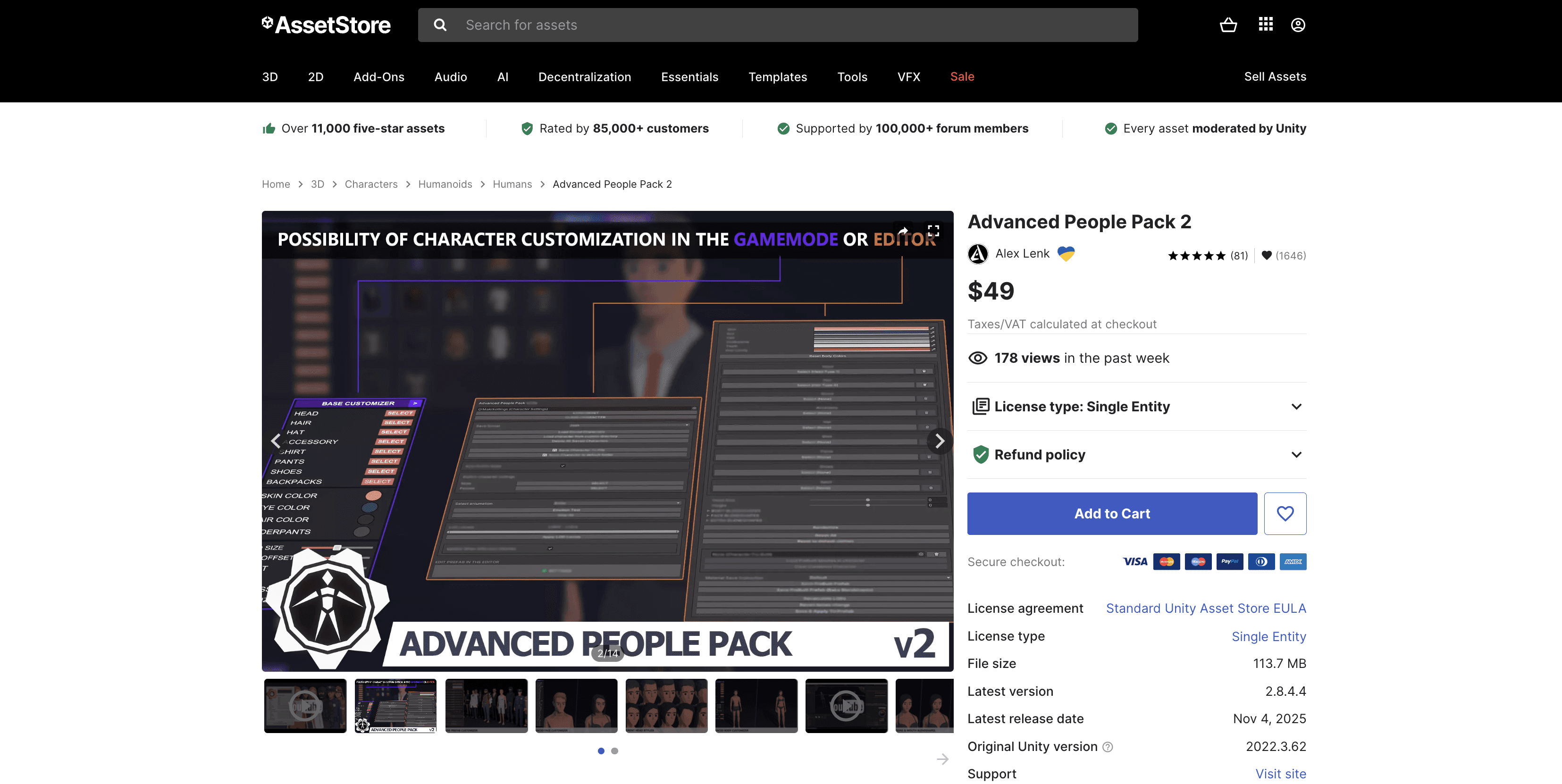Open the Templates menu
Screen dimensions: 1562x784
click(x=777, y=76)
